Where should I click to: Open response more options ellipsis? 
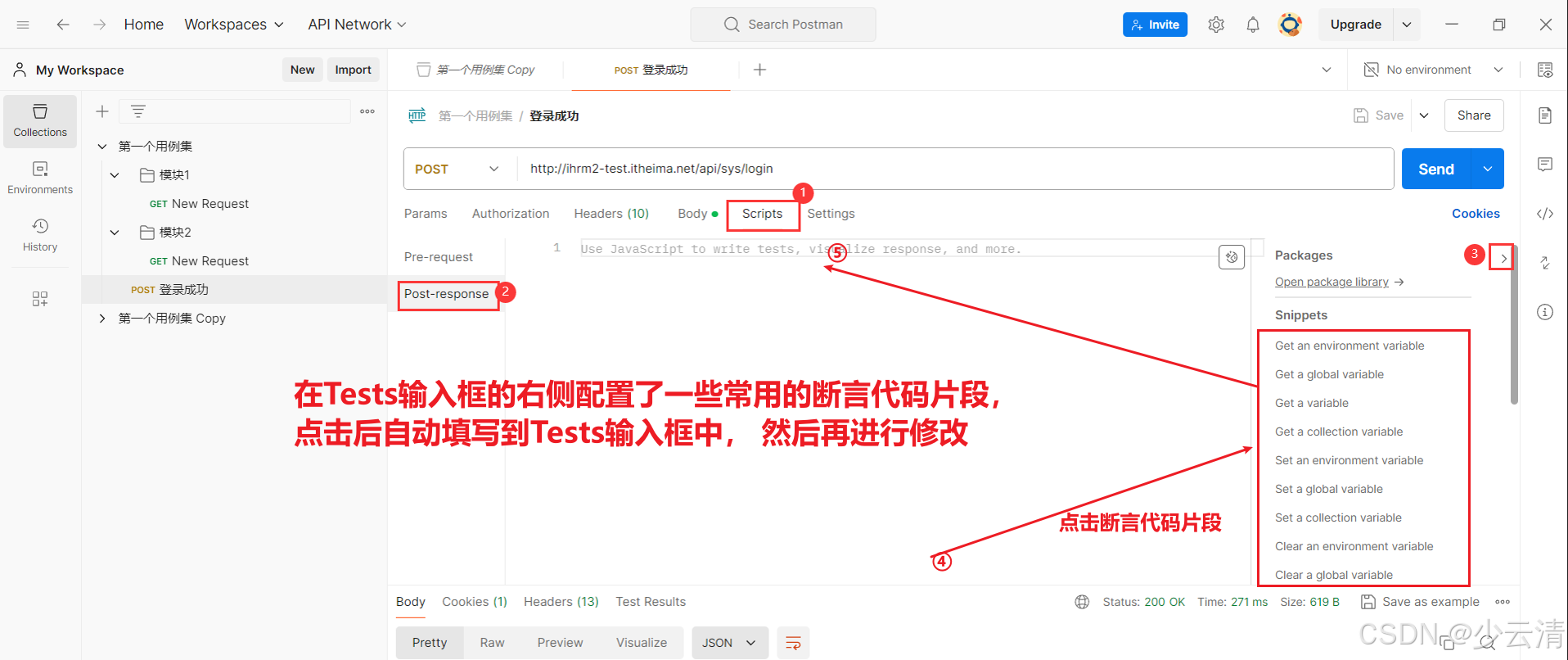1503,602
